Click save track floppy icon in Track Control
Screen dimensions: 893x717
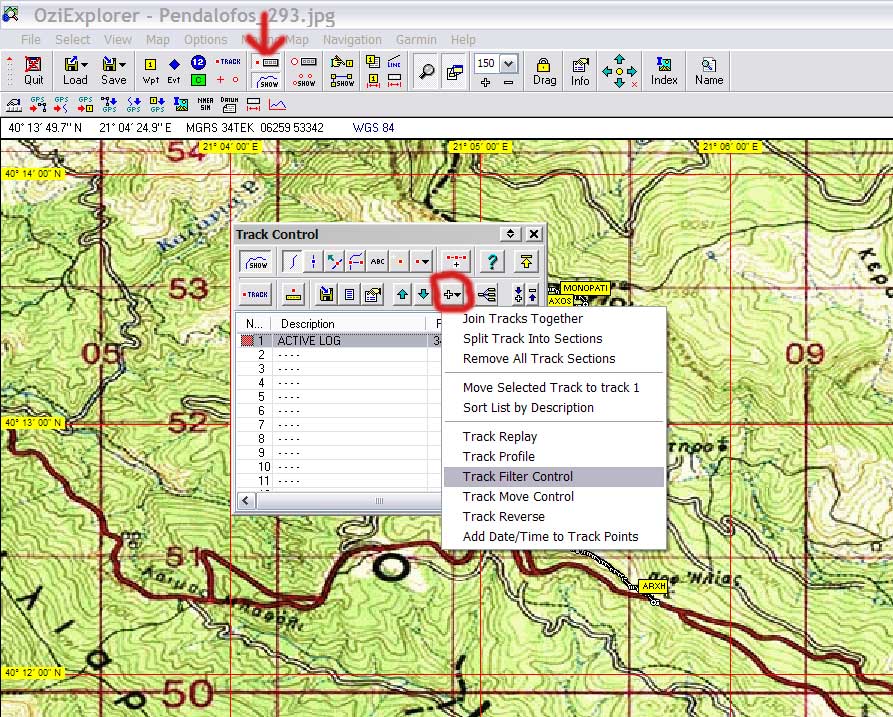tap(325, 294)
